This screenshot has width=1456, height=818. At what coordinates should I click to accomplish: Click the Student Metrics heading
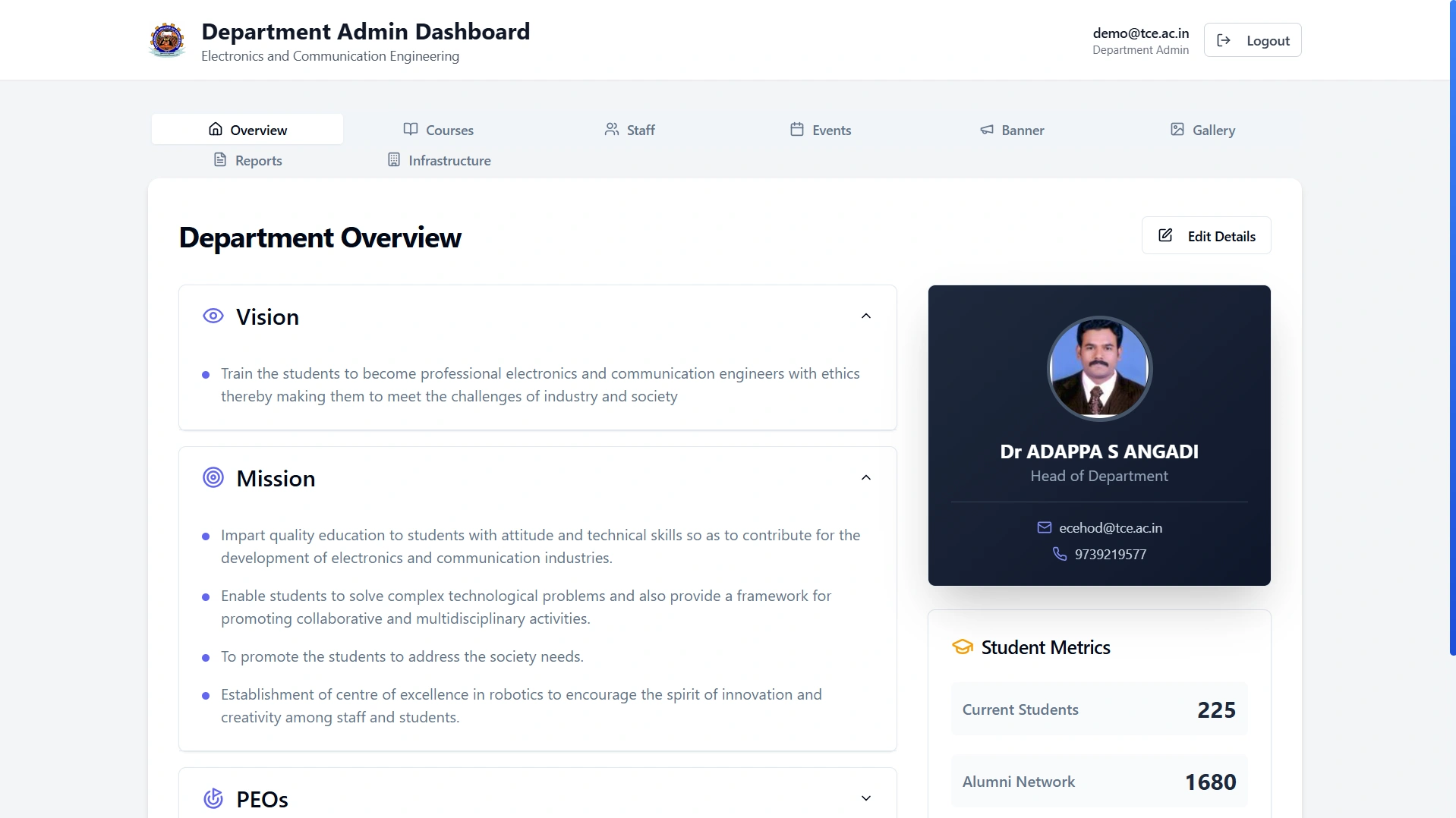click(1045, 647)
